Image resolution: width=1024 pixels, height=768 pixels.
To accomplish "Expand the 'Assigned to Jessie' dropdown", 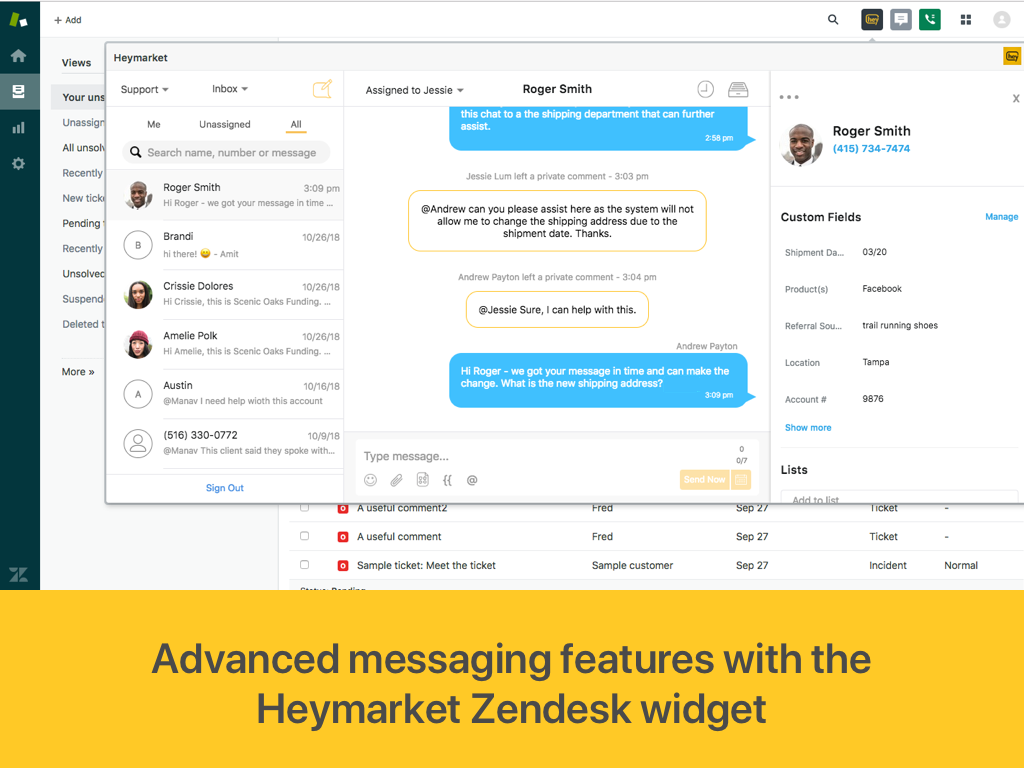I will [x=414, y=90].
